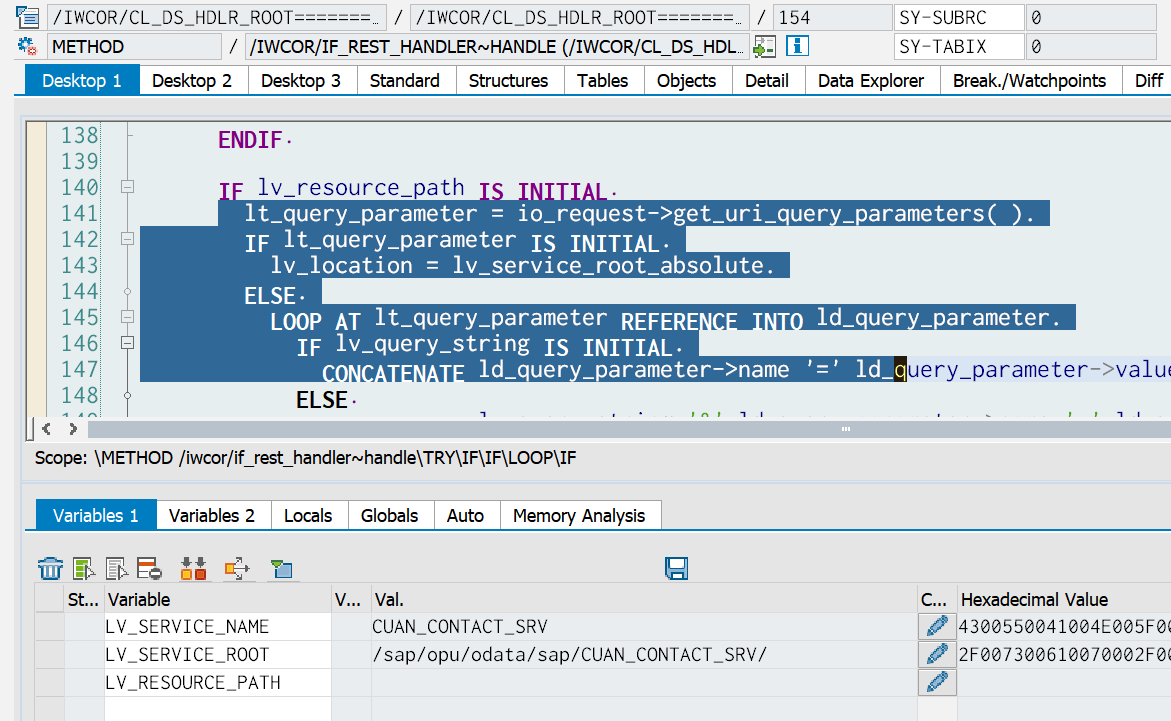
Task: Save variable layout with the floppy disk icon
Action: [677, 569]
